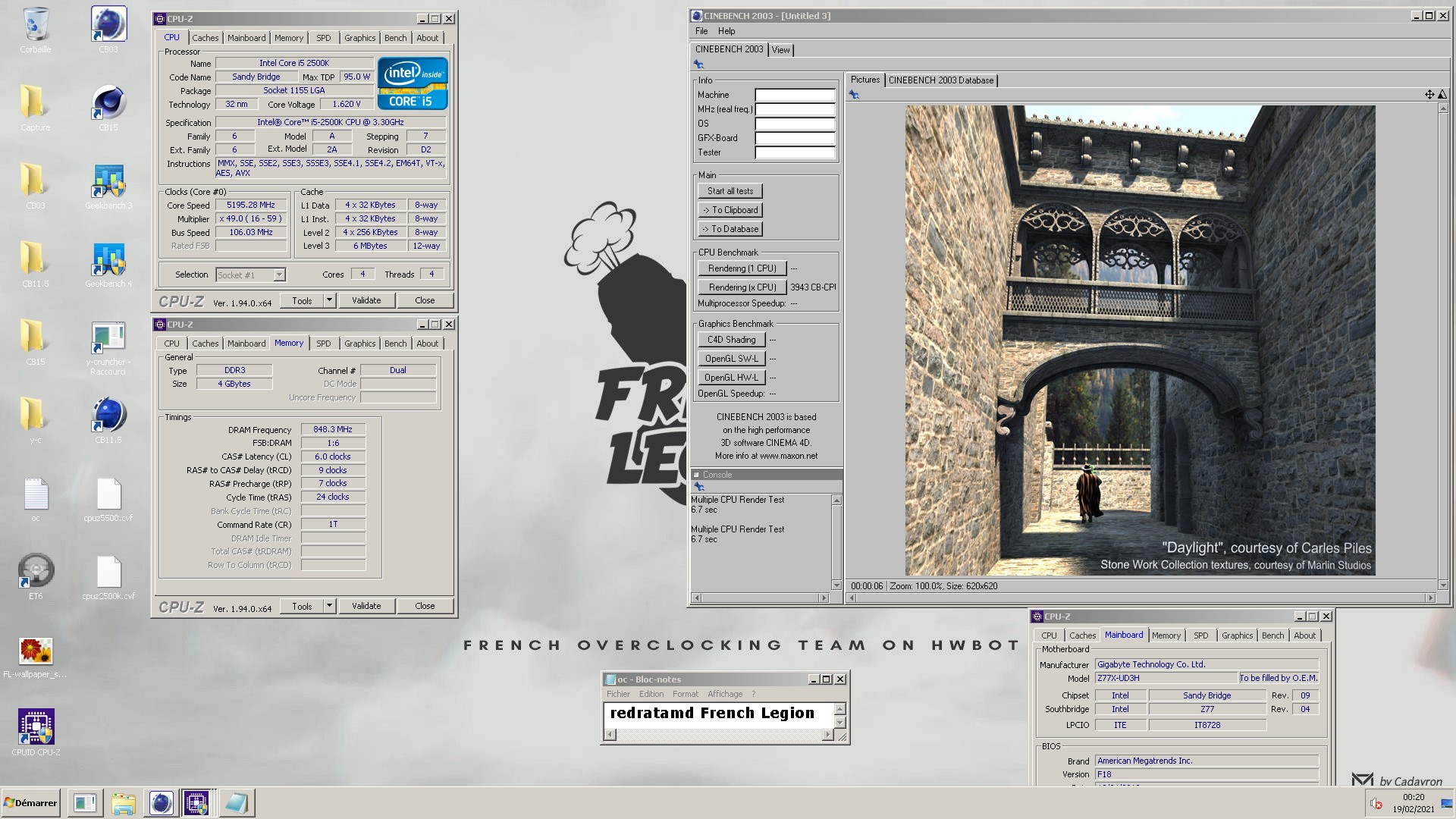Select the CINEBENCH 2003 Database tab
Screen dimensions: 1456x819
coord(940,80)
